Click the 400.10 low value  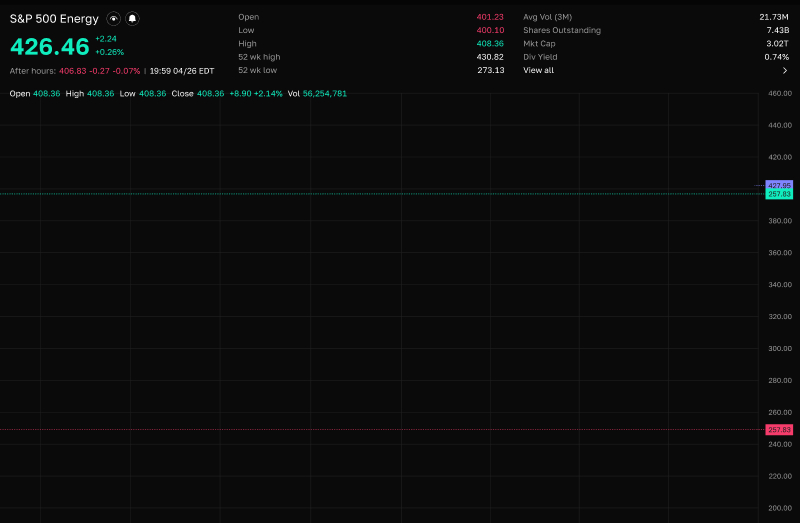tap(490, 30)
